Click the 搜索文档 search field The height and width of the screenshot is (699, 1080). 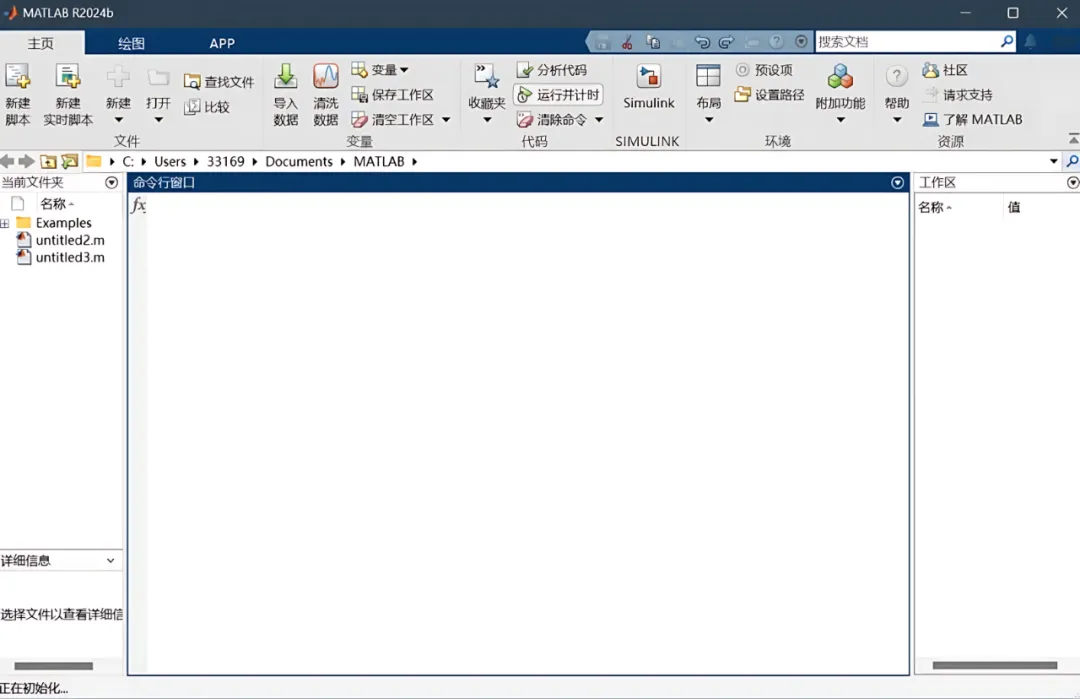[x=907, y=41]
